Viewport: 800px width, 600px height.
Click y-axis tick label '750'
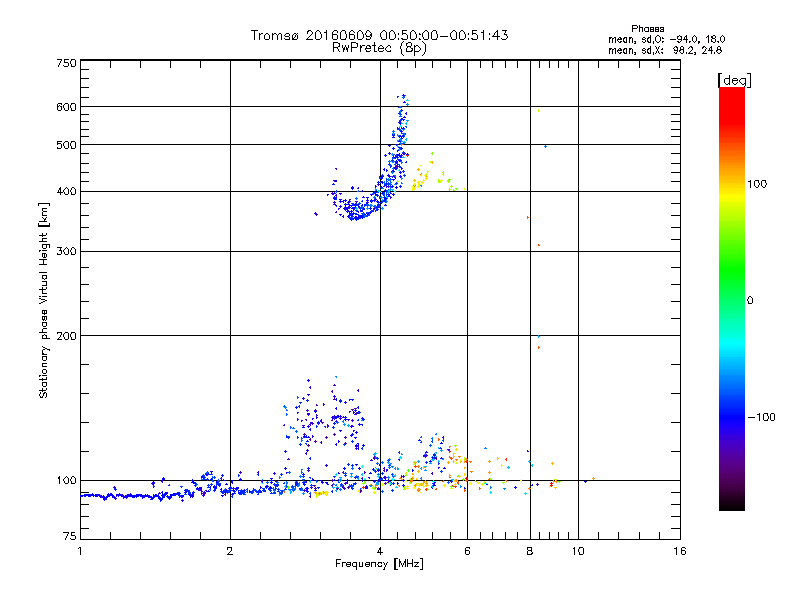click(x=67, y=63)
